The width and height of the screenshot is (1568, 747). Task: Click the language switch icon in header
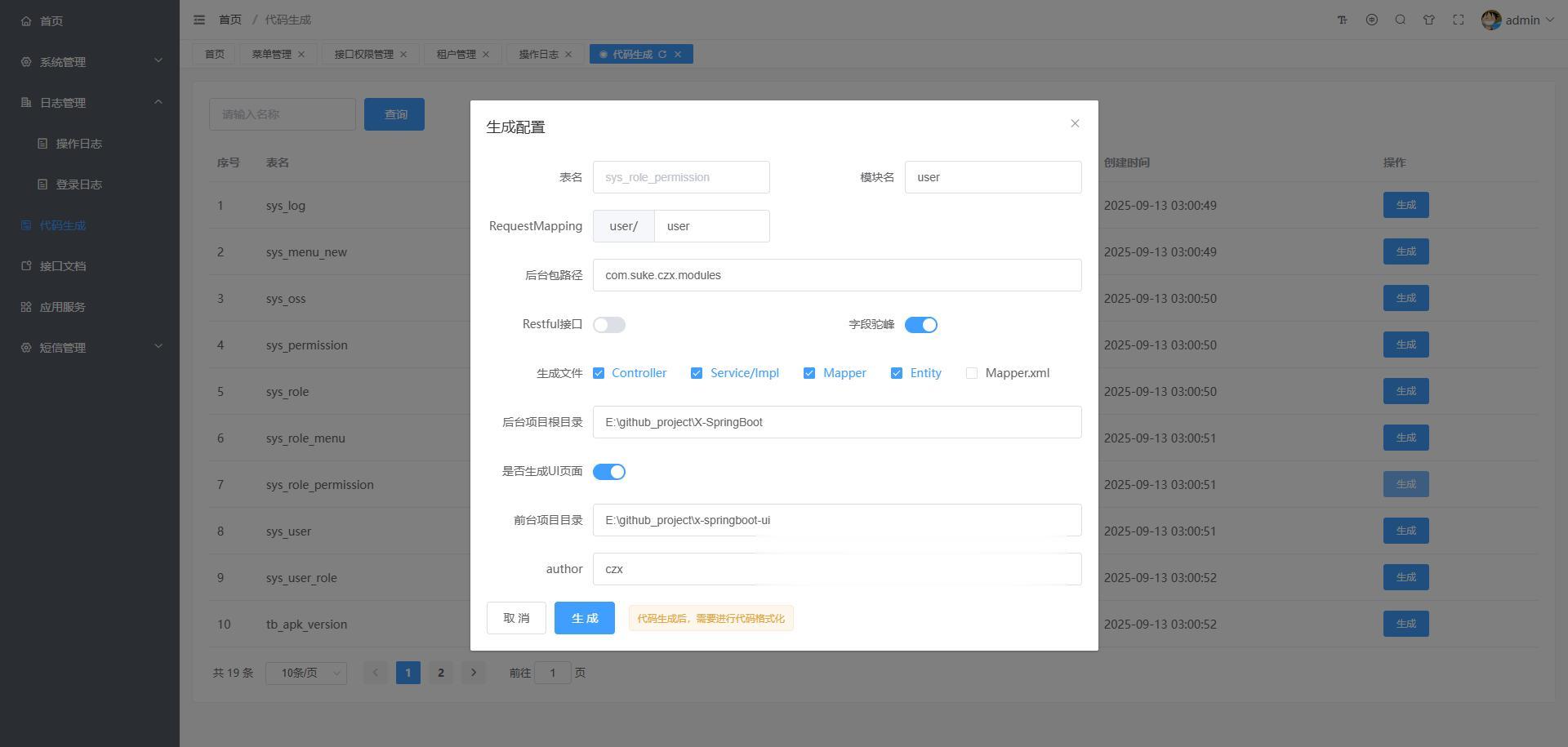click(x=1371, y=20)
